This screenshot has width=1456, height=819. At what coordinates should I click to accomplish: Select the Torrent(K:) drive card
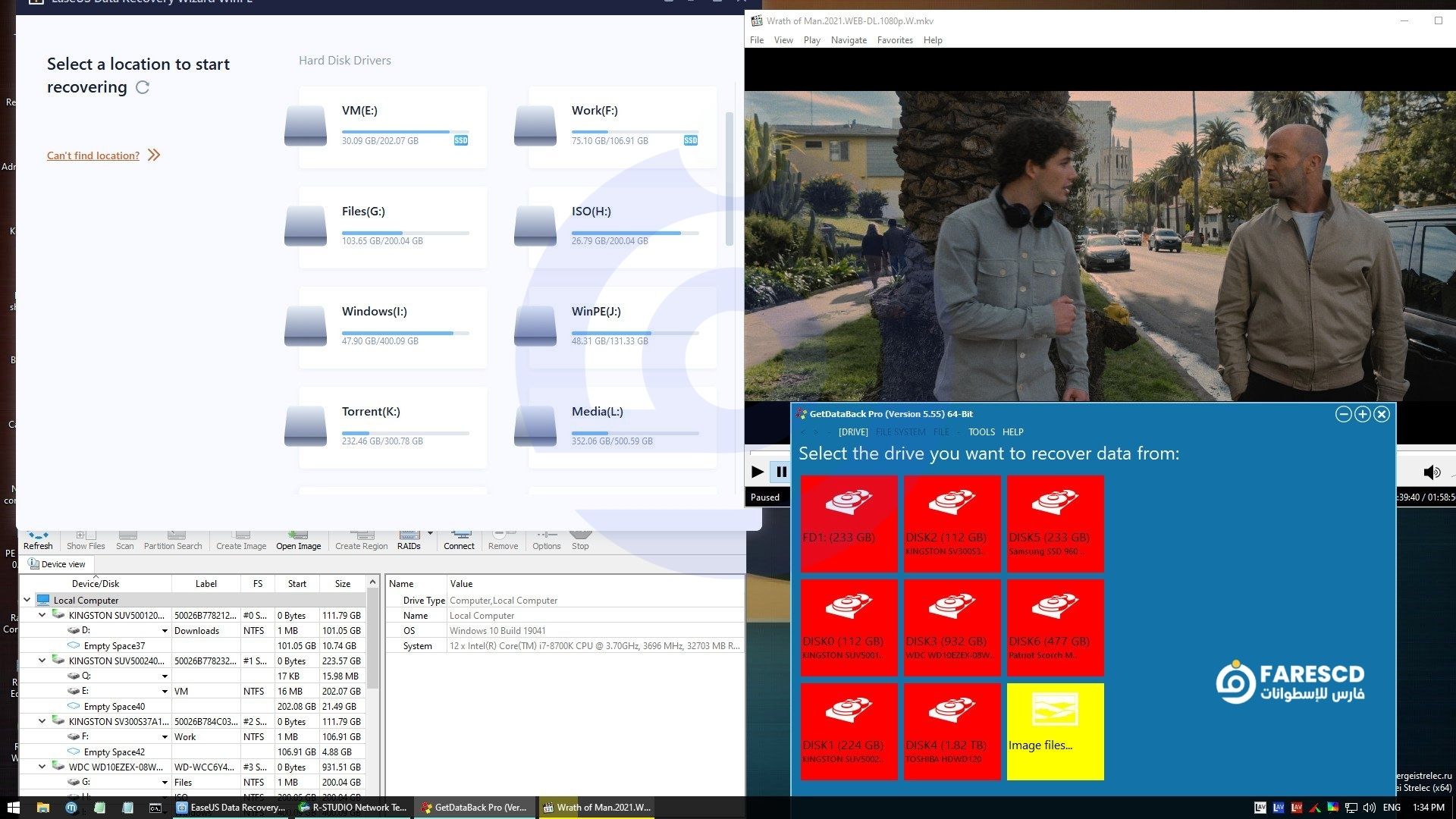(x=392, y=427)
